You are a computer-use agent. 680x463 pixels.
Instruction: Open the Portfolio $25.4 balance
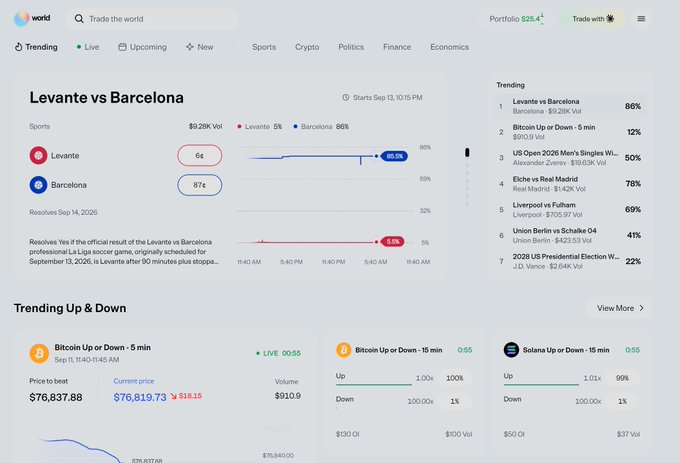[x=517, y=19]
